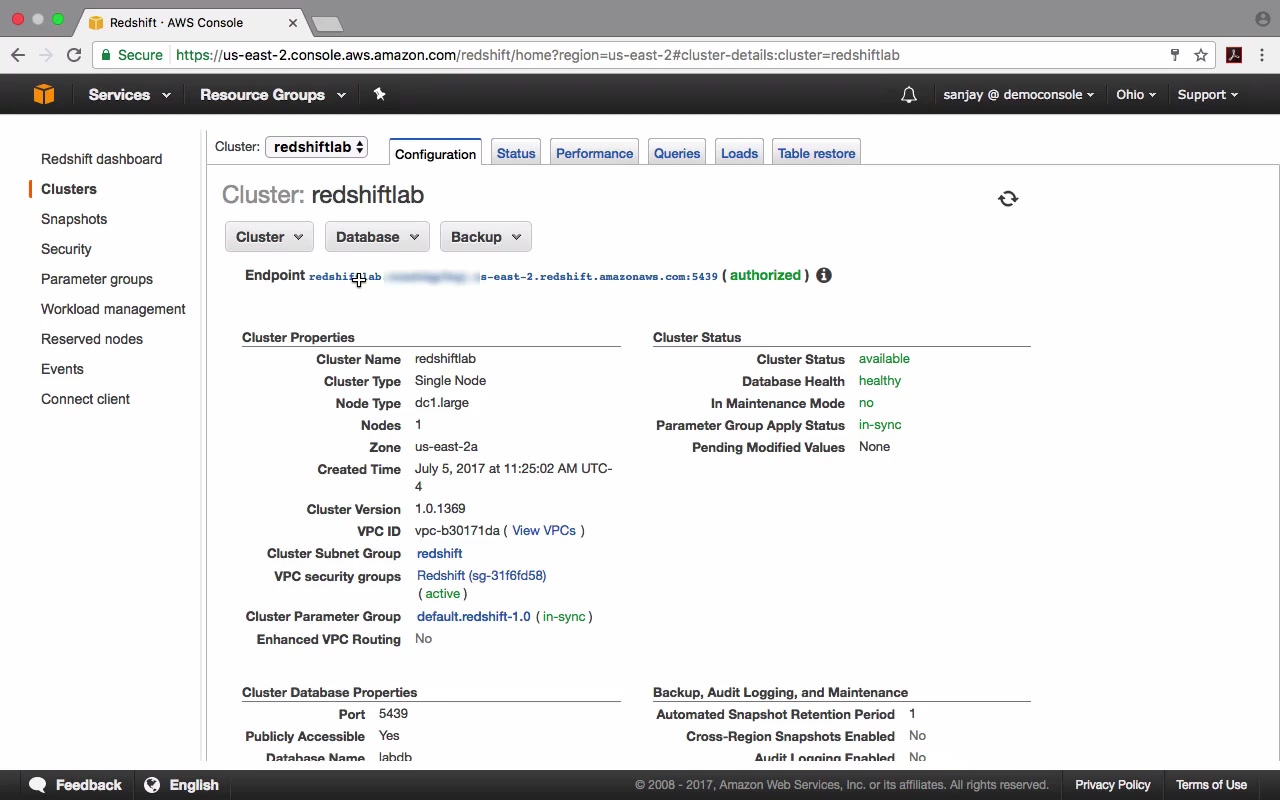The height and width of the screenshot is (800, 1280).
Task: Open Parameter groups in the sidebar
Action: 97,279
